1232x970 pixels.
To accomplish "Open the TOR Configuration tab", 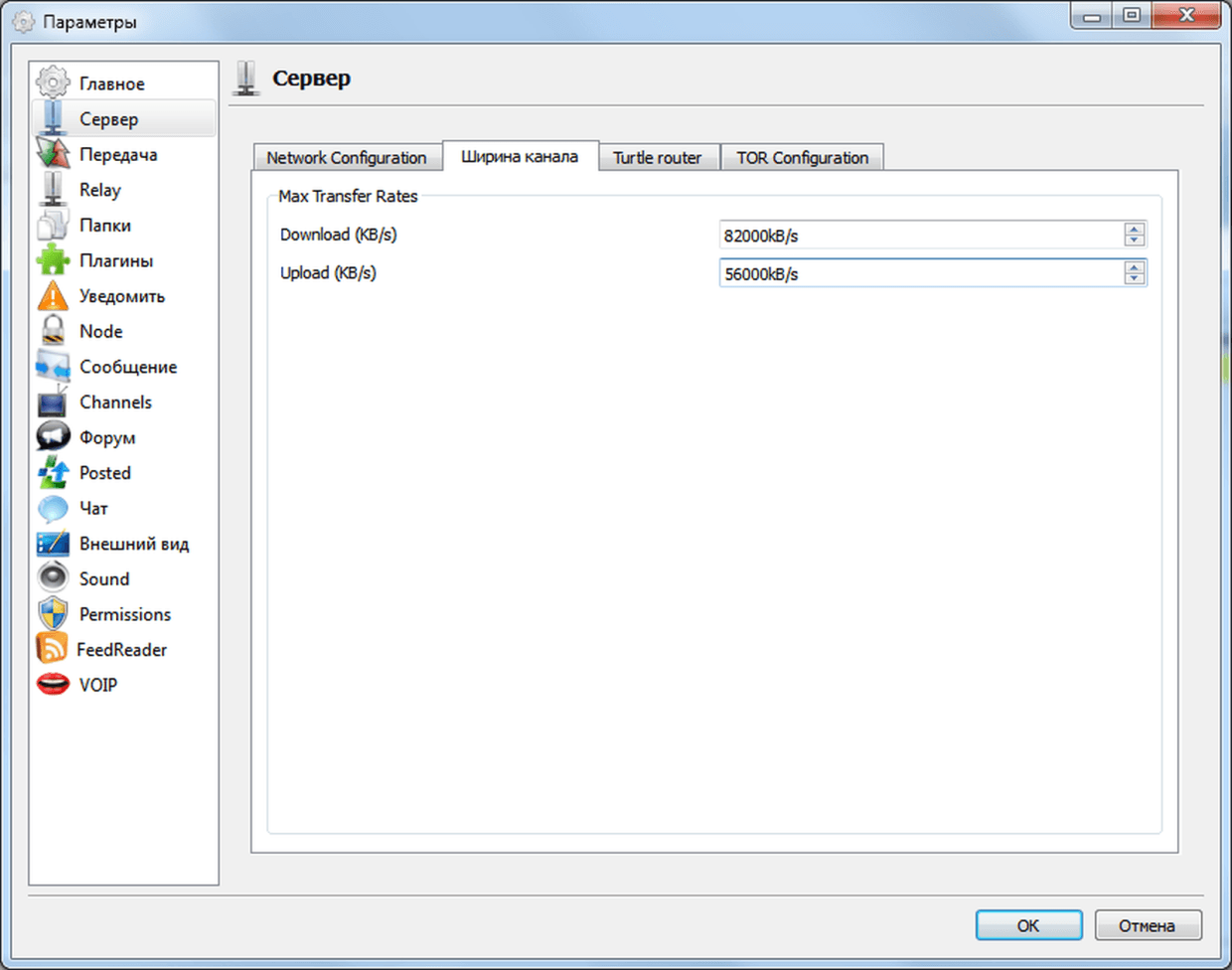I will click(802, 158).
